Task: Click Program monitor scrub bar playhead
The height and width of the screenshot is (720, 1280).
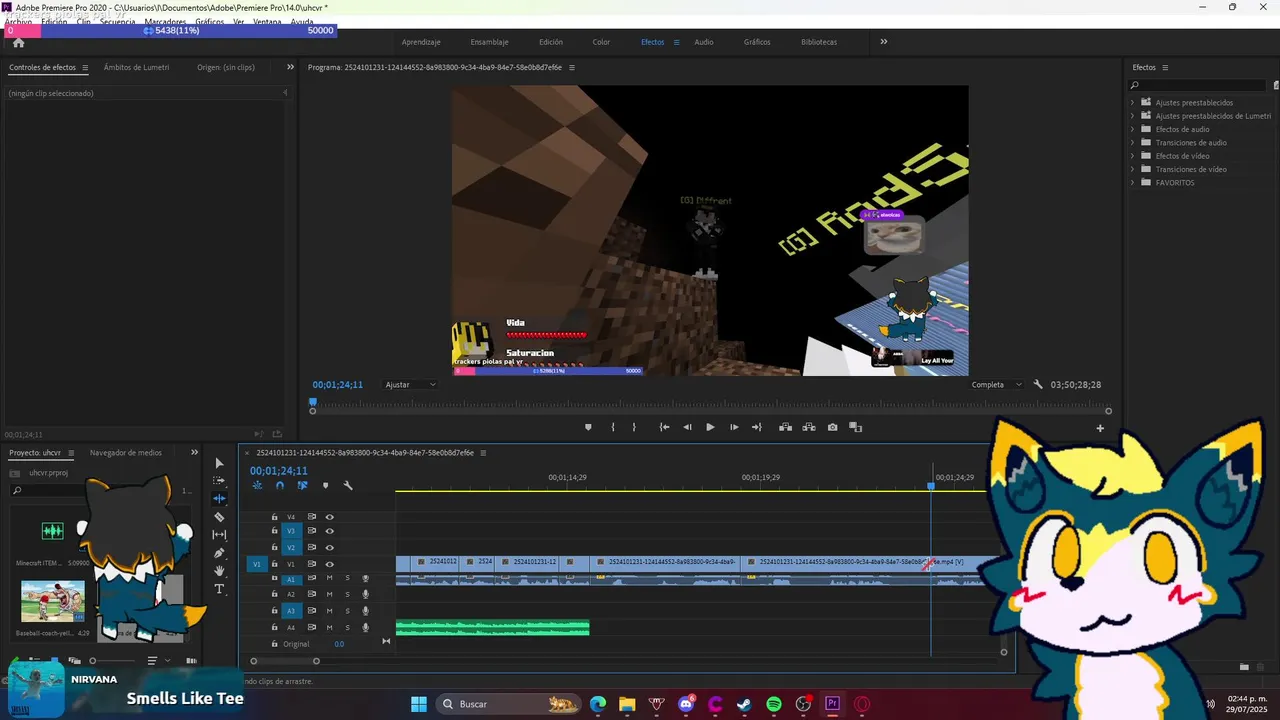Action: 312,402
